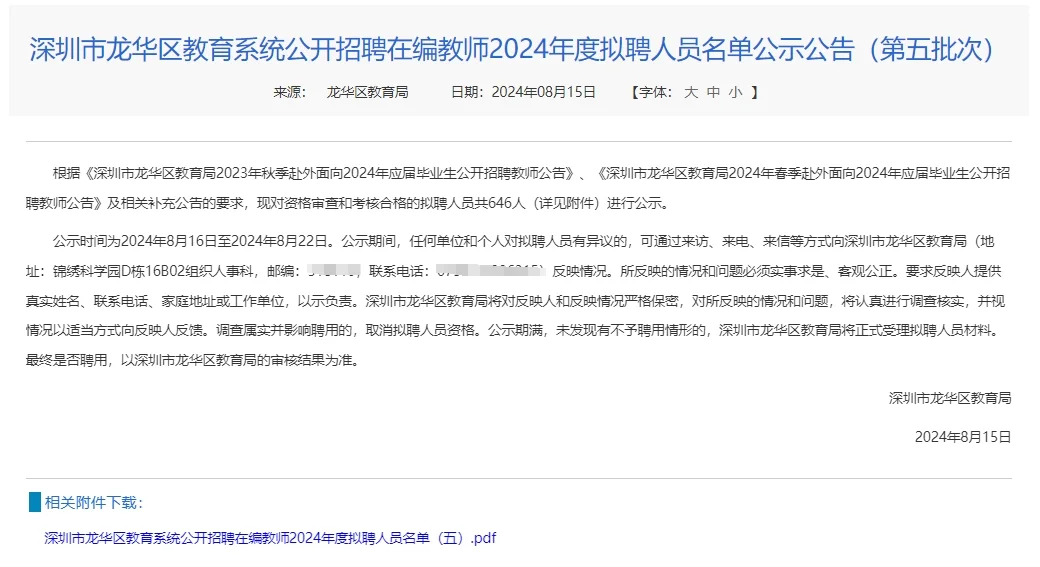The image size is (1040, 567).
Task: Click the address text 锦绣科学园D栋16B02组织人事科
Action: (x=153, y=271)
